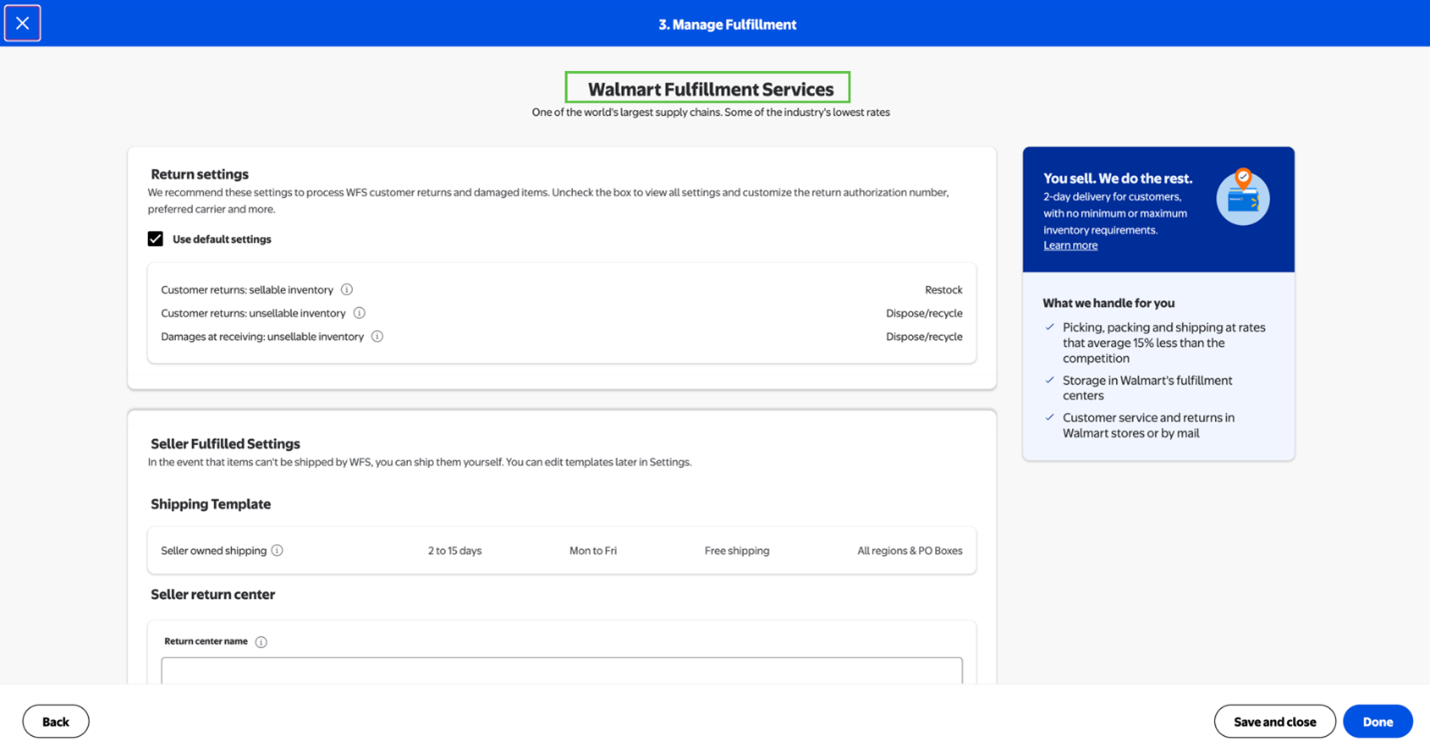Uncheck the Use default settings checkbox
This screenshot has width=1430, height=747.
click(x=155, y=239)
